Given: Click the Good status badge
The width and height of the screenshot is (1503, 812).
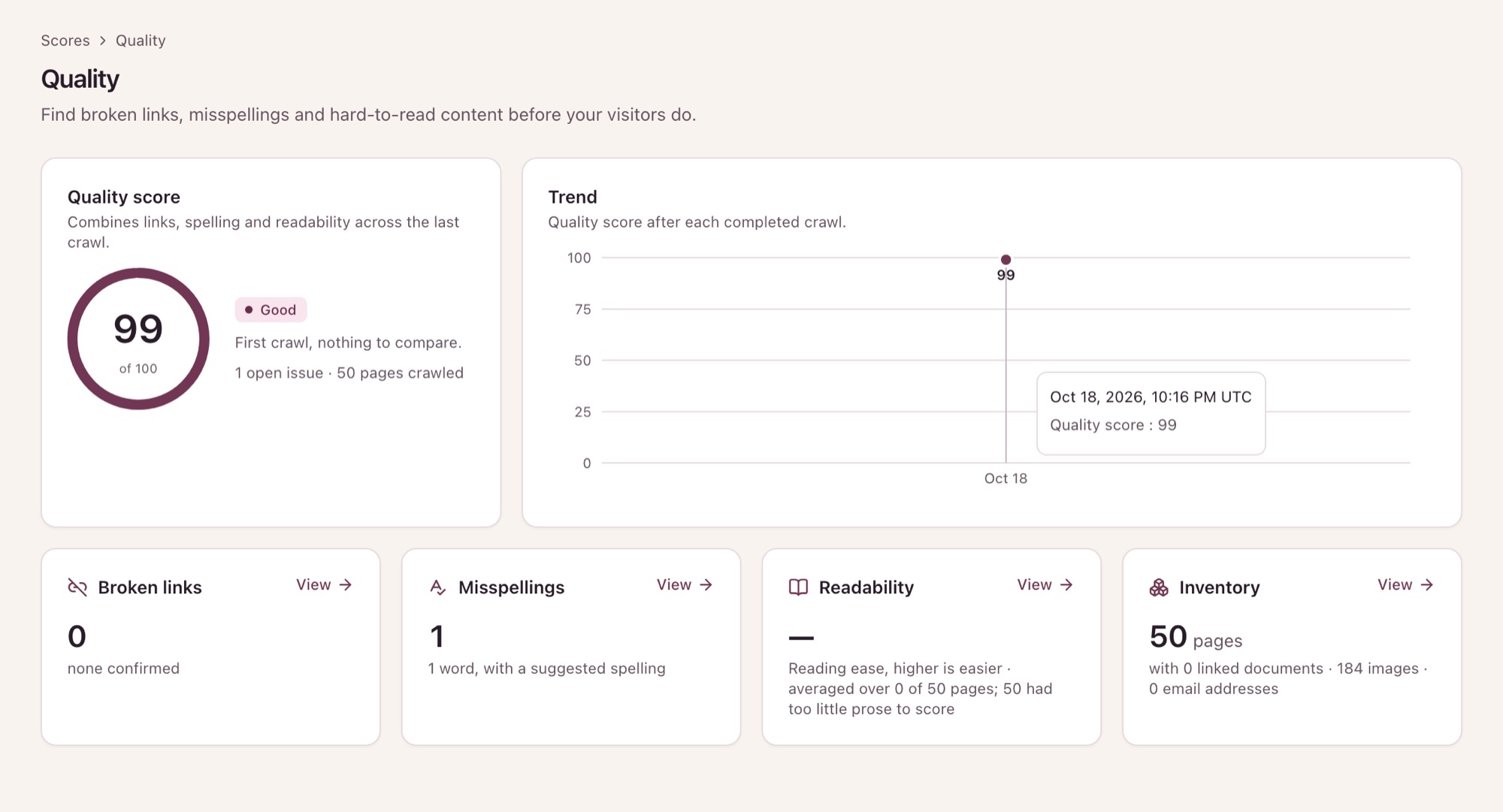Looking at the screenshot, I should (271, 309).
